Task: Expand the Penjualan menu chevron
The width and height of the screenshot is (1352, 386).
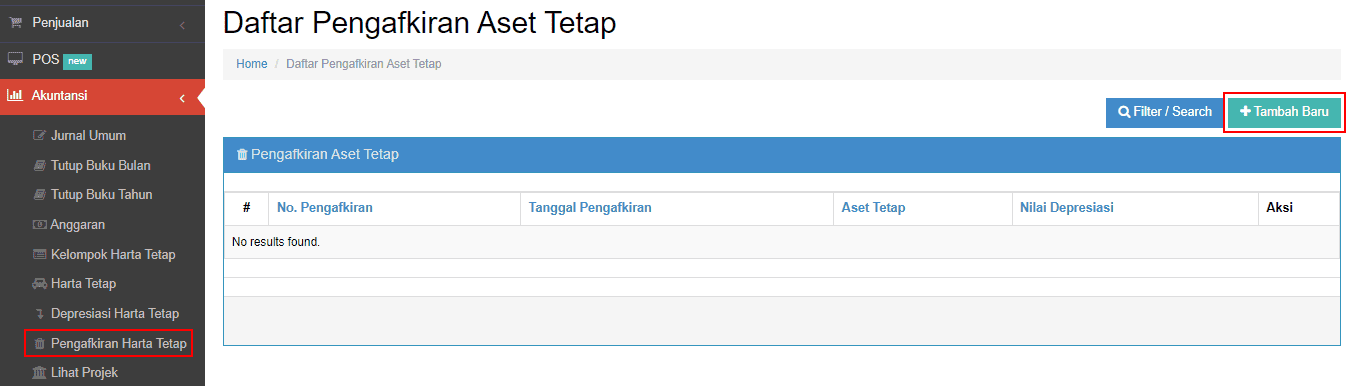Action: tap(182, 23)
